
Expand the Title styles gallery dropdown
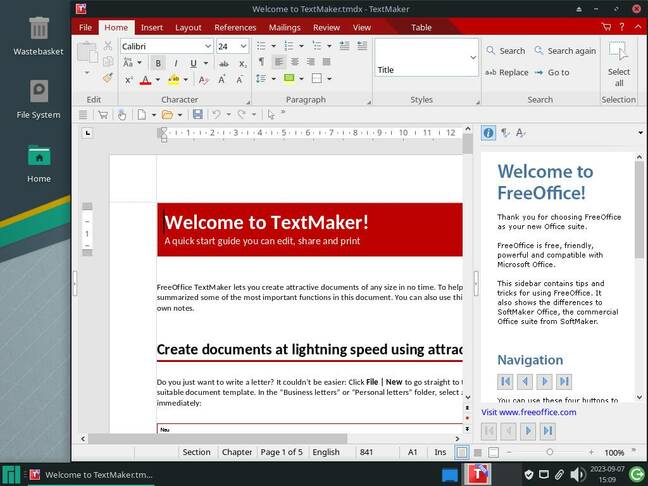473,57
